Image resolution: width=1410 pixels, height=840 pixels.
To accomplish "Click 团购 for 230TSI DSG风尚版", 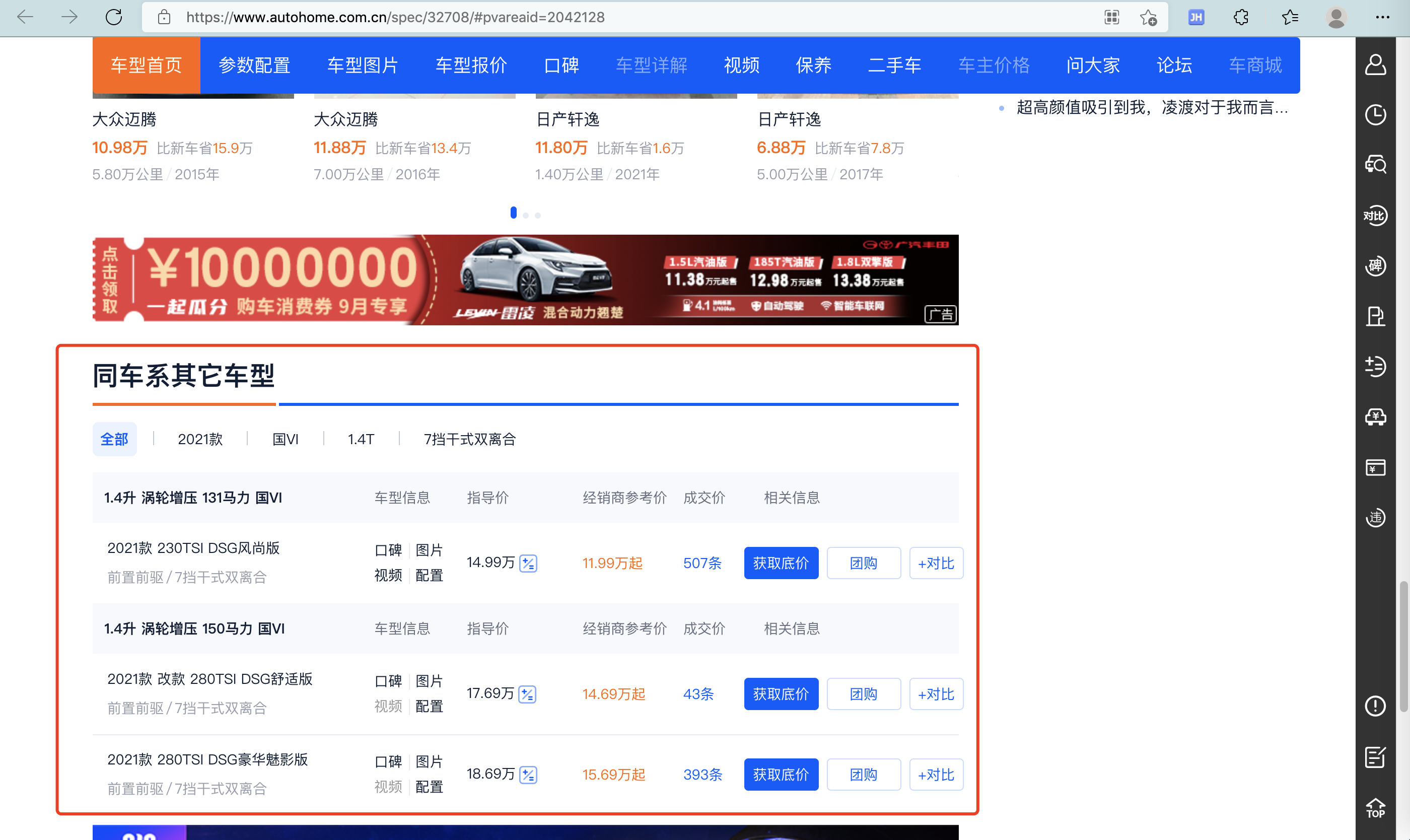I will (864, 563).
